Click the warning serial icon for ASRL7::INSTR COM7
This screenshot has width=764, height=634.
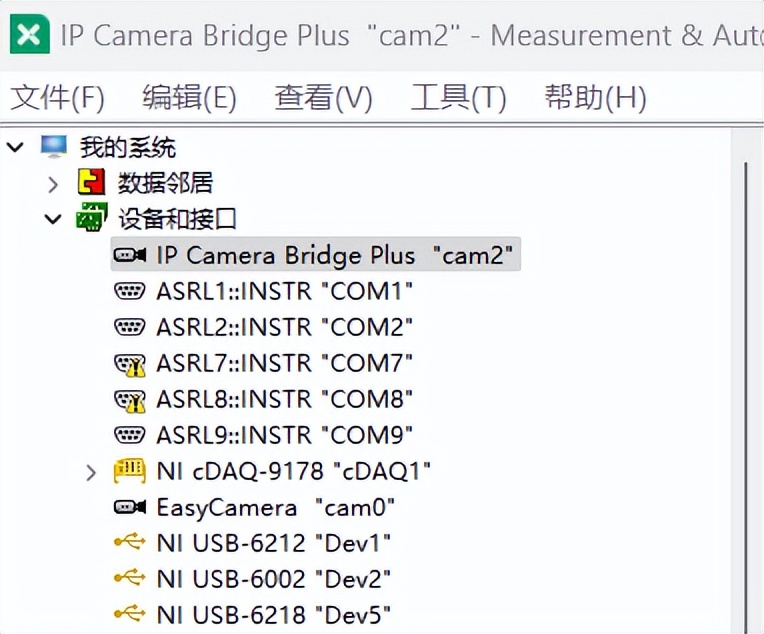pyautogui.click(x=131, y=363)
